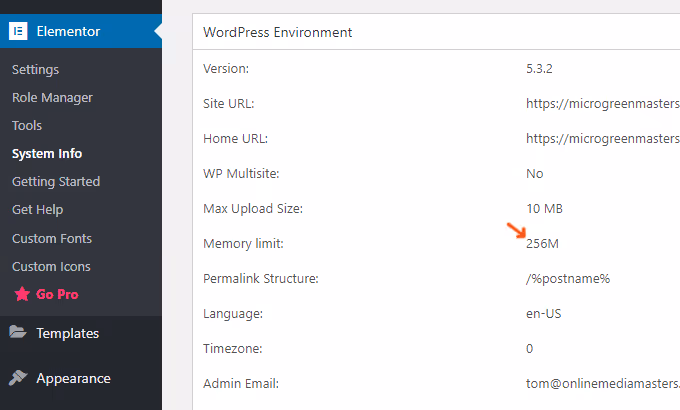The image size is (680, 410).
Task: Click the Site URL label
Action: 229,104
